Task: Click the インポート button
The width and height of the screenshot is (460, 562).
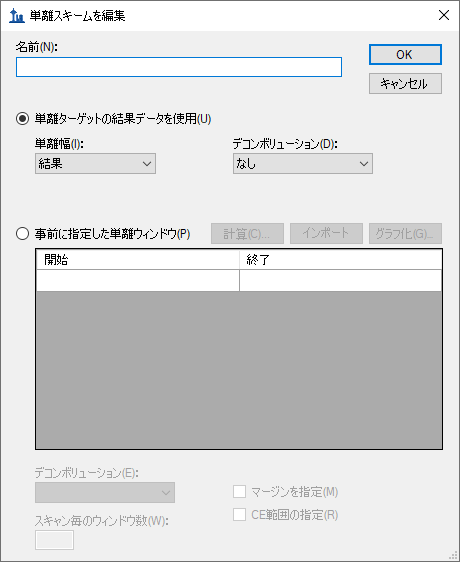Action: click(x=326, y=234)
